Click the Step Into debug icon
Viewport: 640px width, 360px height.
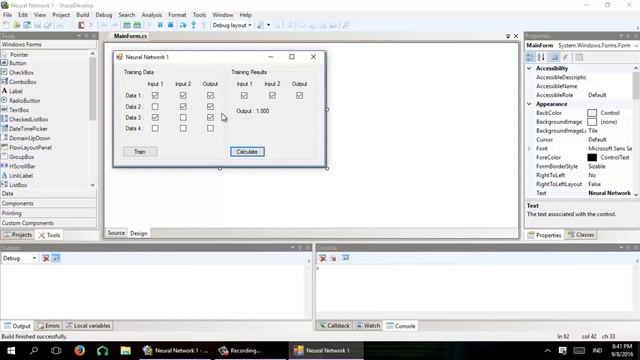point(193,25)
